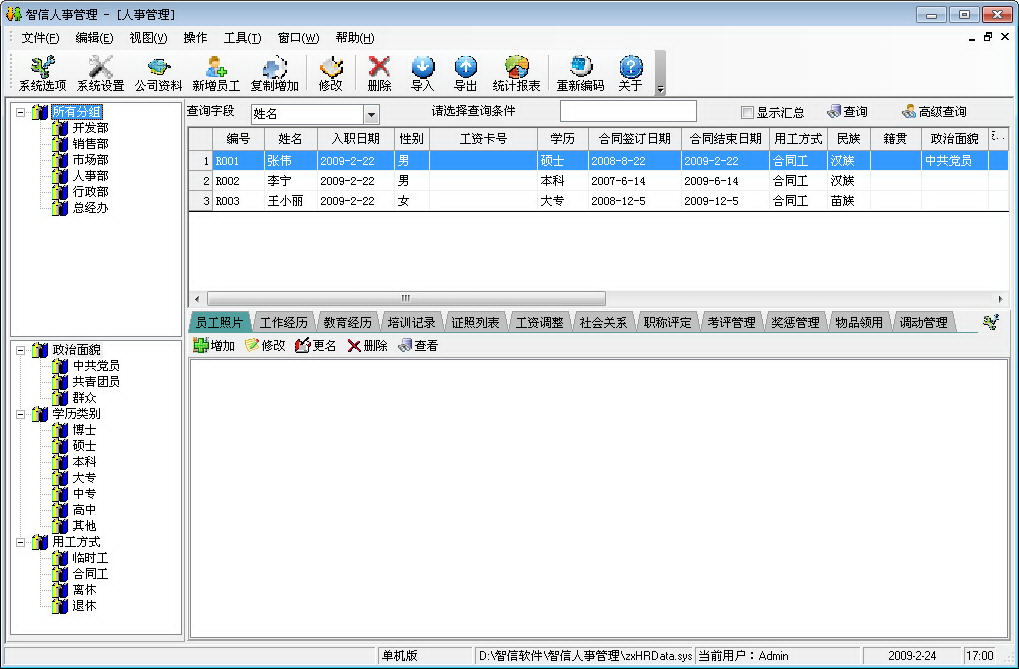Viewport: 1019px width, 669px height.
Task: Select 本科 under 学历类别
Action: [x=84, y=462]
